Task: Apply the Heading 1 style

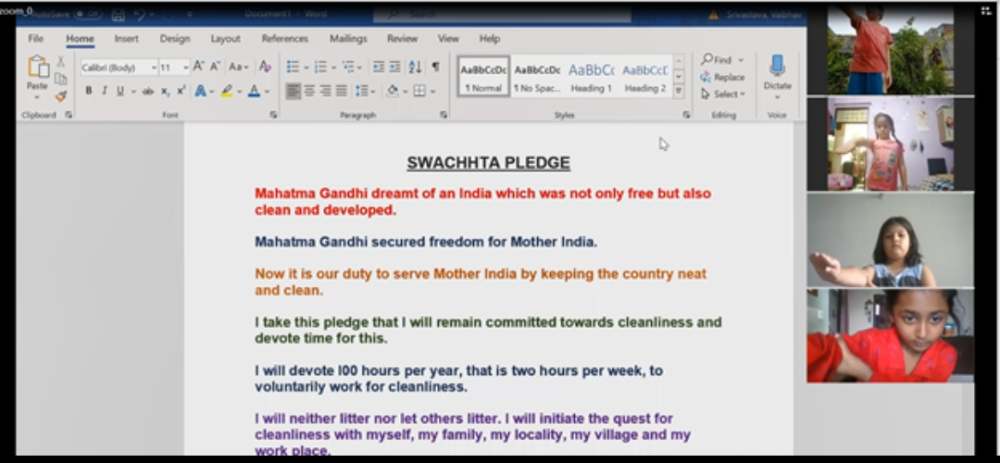Action: [x=591, y=77]
